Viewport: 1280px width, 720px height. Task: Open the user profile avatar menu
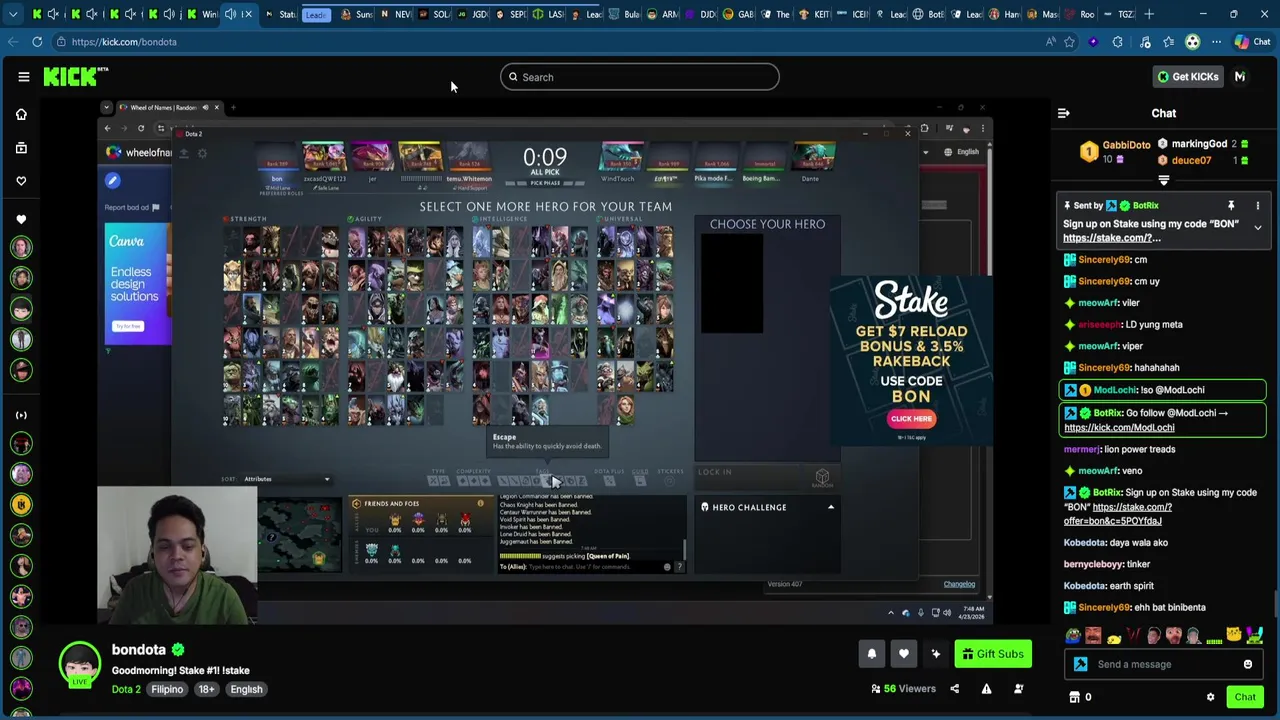click(1240, 77)
